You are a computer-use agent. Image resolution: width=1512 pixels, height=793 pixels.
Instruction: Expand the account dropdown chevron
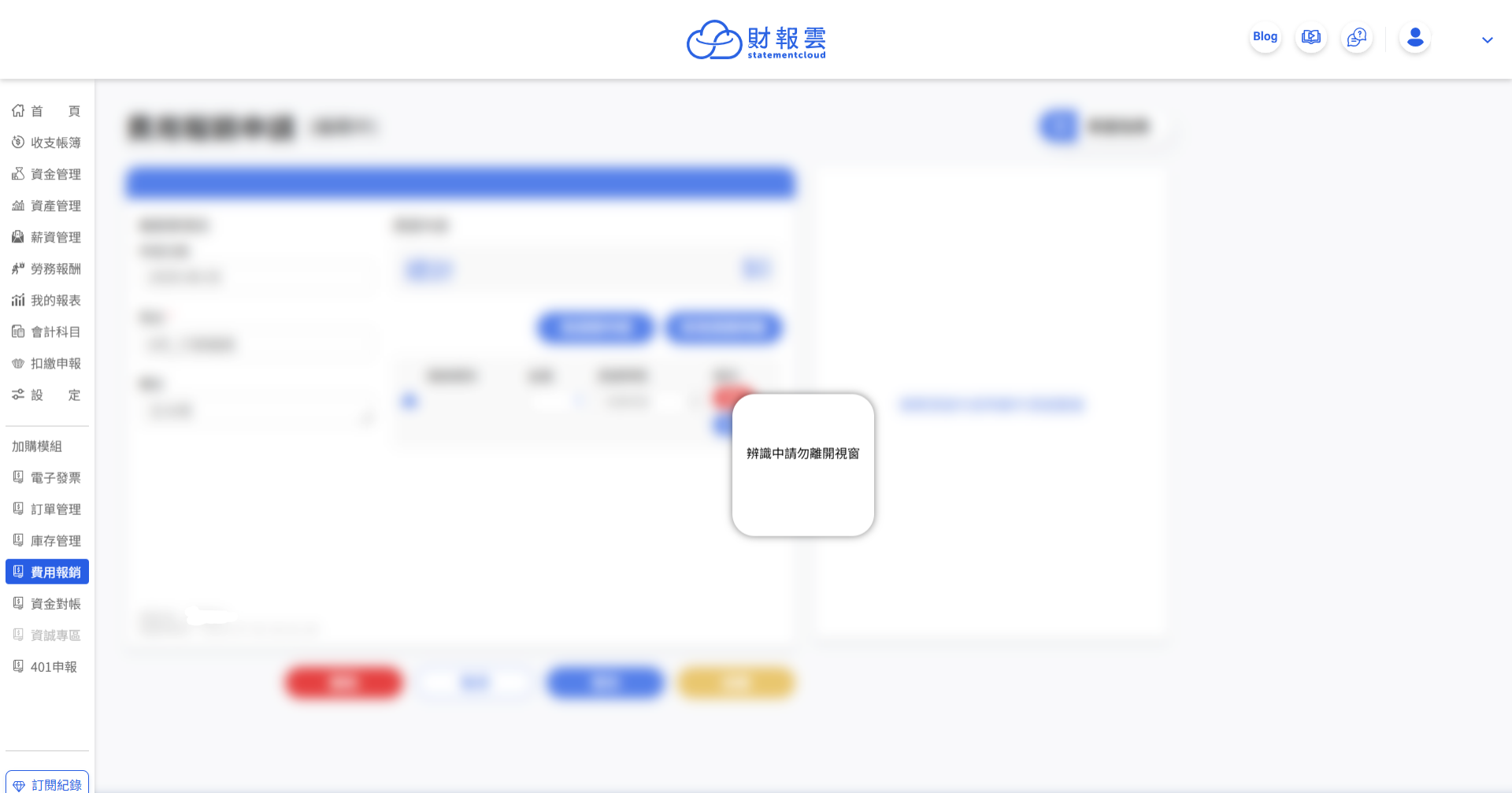pos(1487,40)
